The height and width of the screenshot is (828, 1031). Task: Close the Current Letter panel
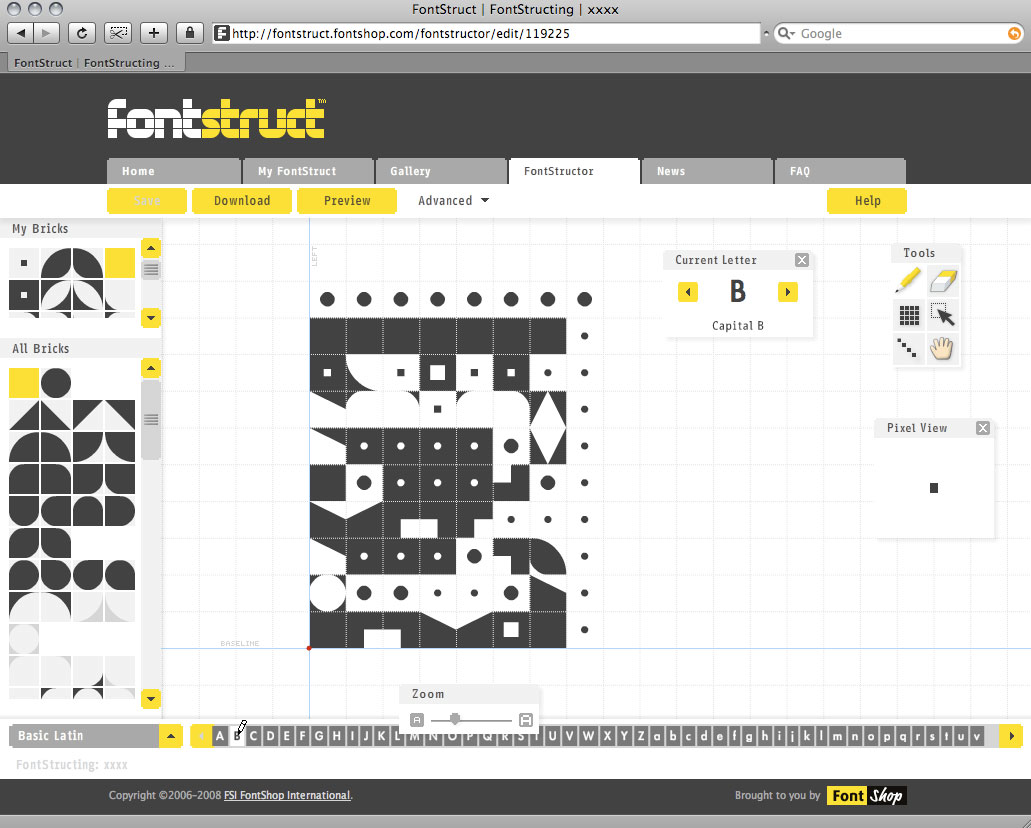point(802,260)
